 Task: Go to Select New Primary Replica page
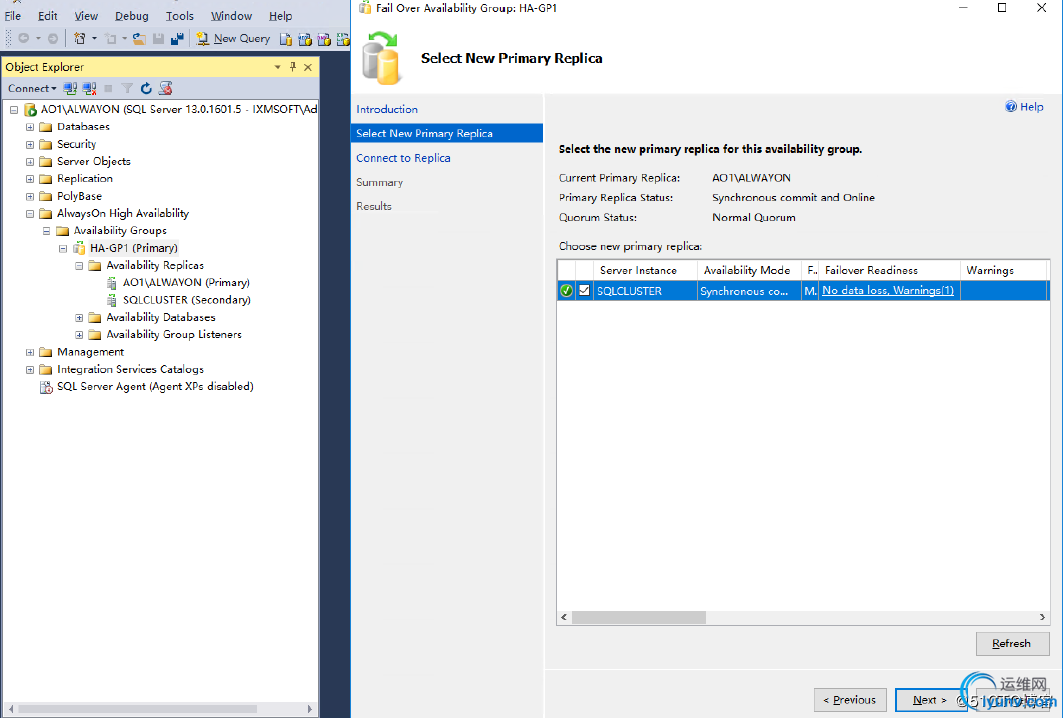(x=447, y=134)
